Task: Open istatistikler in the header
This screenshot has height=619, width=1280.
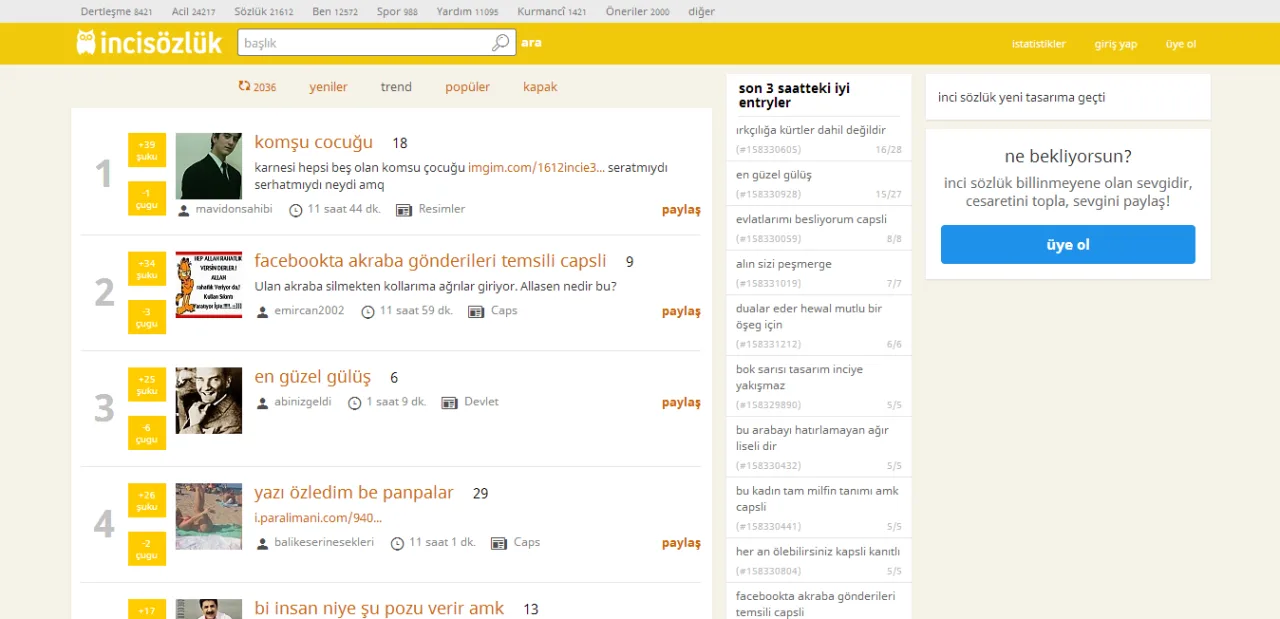Action: pyautogui.click(x=1039, y=44)
